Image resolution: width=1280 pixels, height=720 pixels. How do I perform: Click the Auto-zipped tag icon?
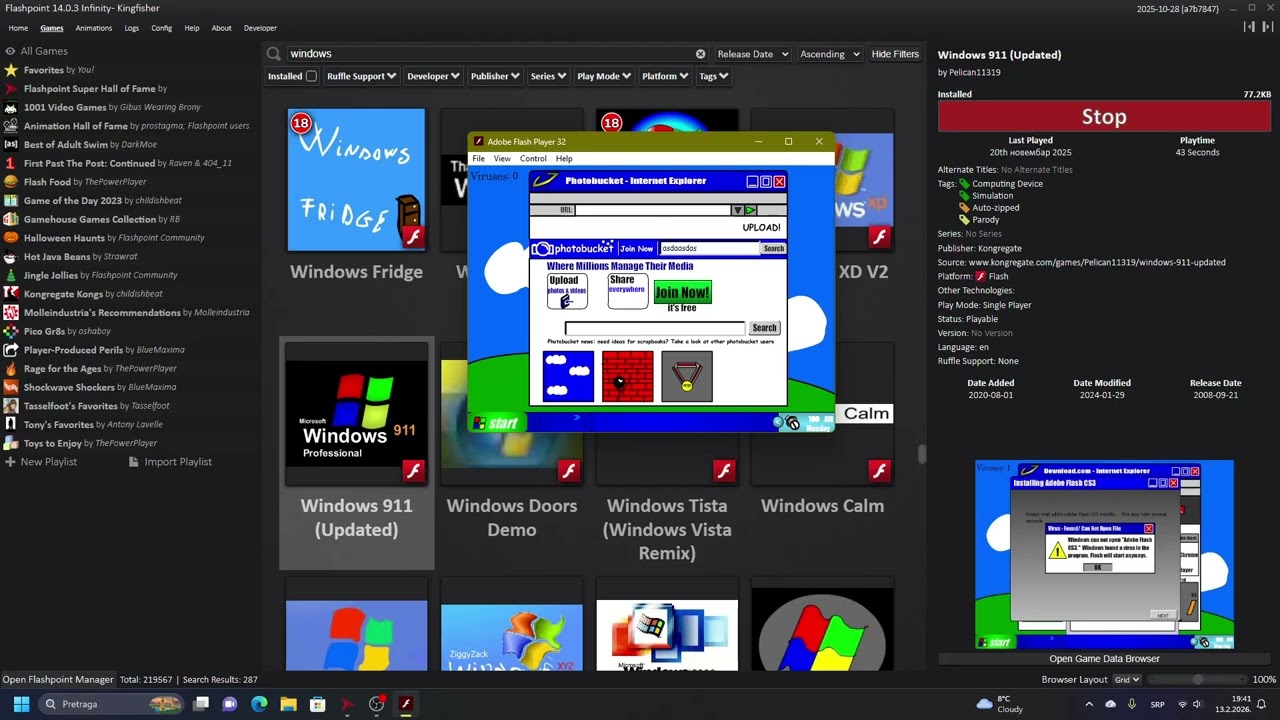click(965, 208)
